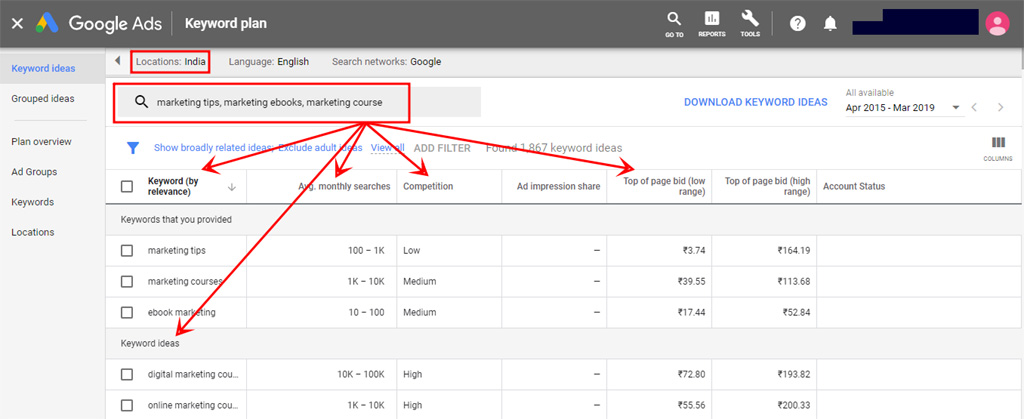This screenshot has width=1024, height=419.
Task: Collapse the side panel arrow beside Locations
Action: 118,61
